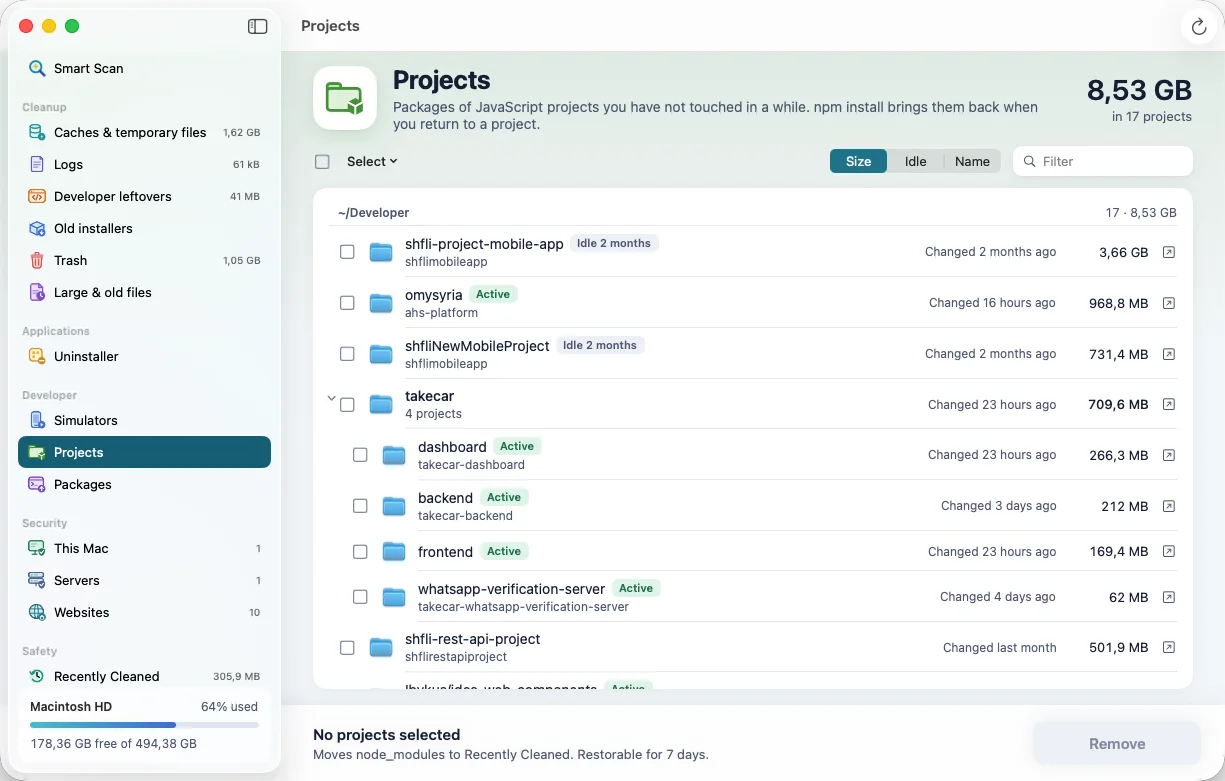Click the Idle 2 months badge on shfli-project-mobile-app
This screenshot has width=1225, height=781.
click(x=614, y=243)
